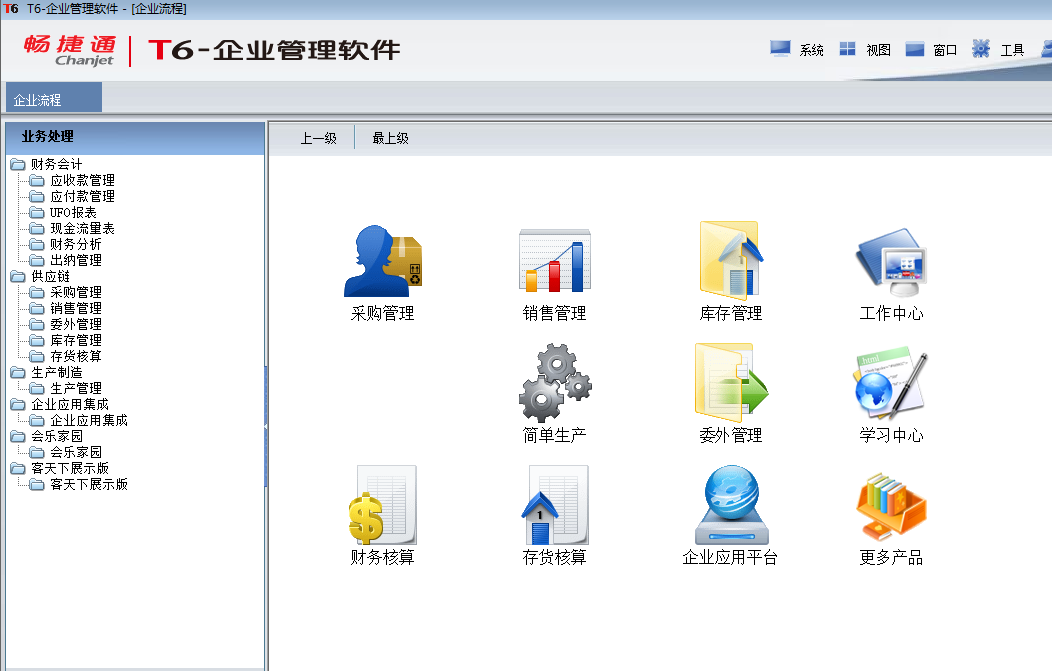This screenshot has height=671, width=1052.
Task: Click the T6 application icon in title bar
Action: (11, 9)
